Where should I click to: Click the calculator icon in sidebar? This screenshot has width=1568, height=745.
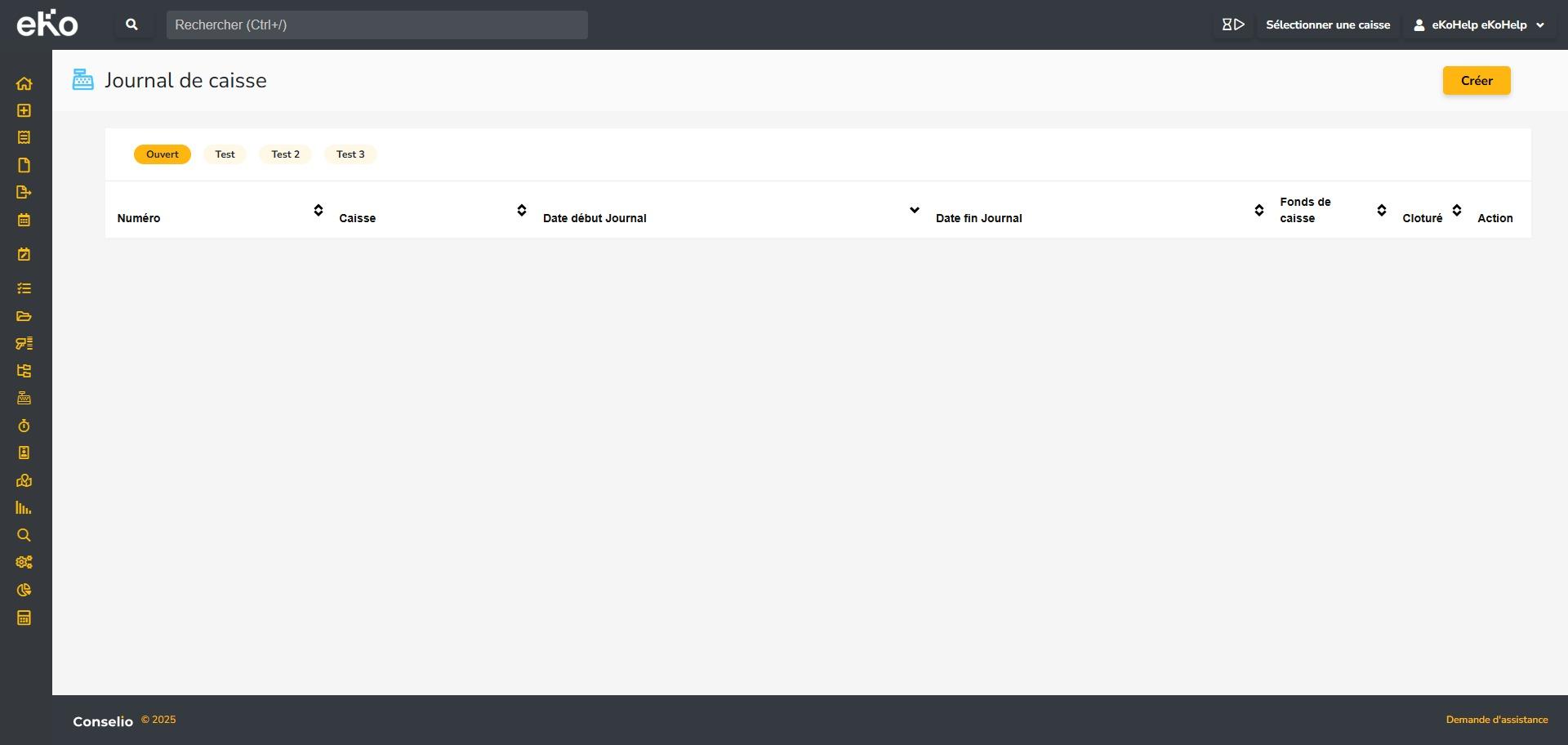tap(24, 618)
